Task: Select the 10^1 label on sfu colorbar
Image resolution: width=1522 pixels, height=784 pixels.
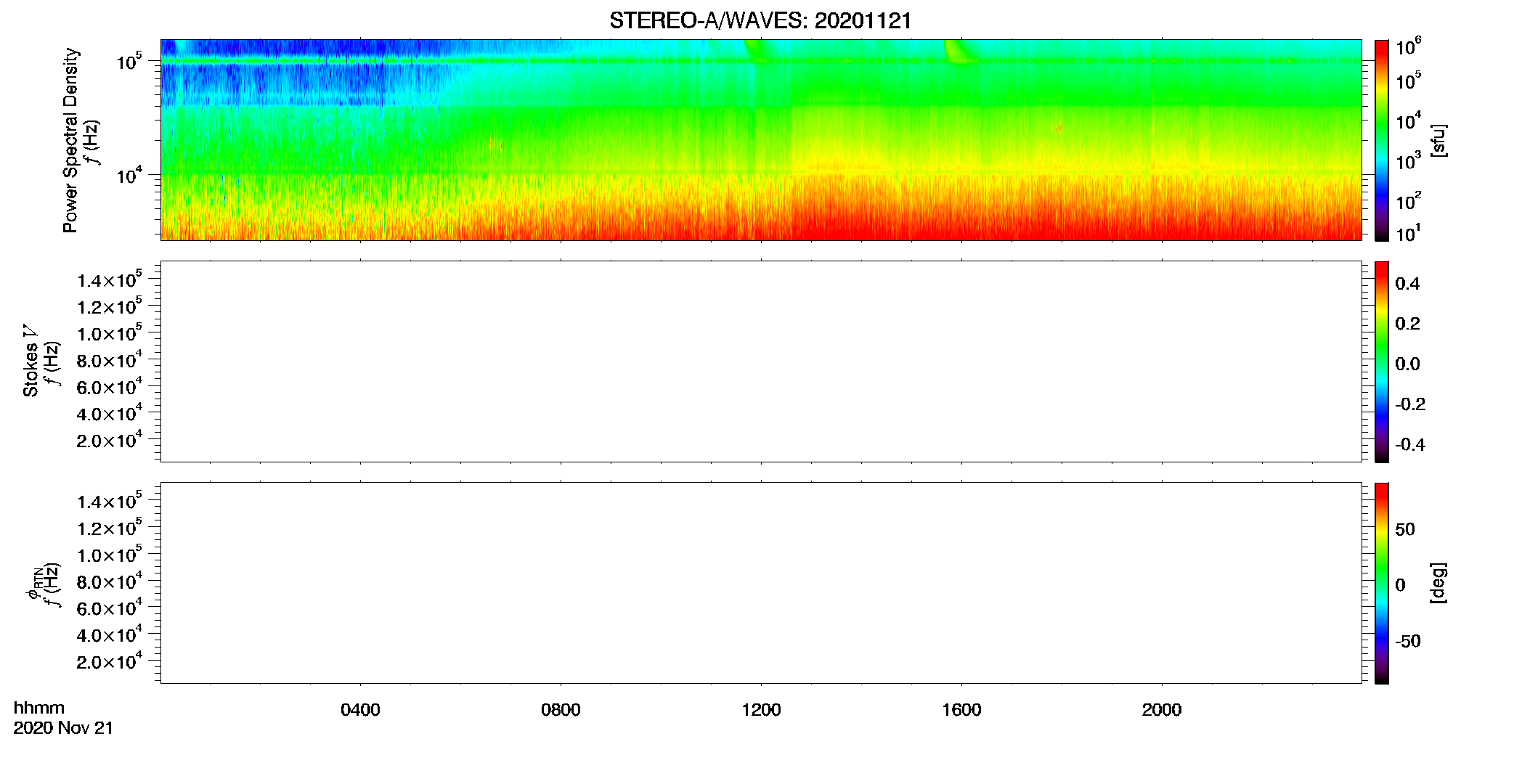Action: click(1409, 233)
